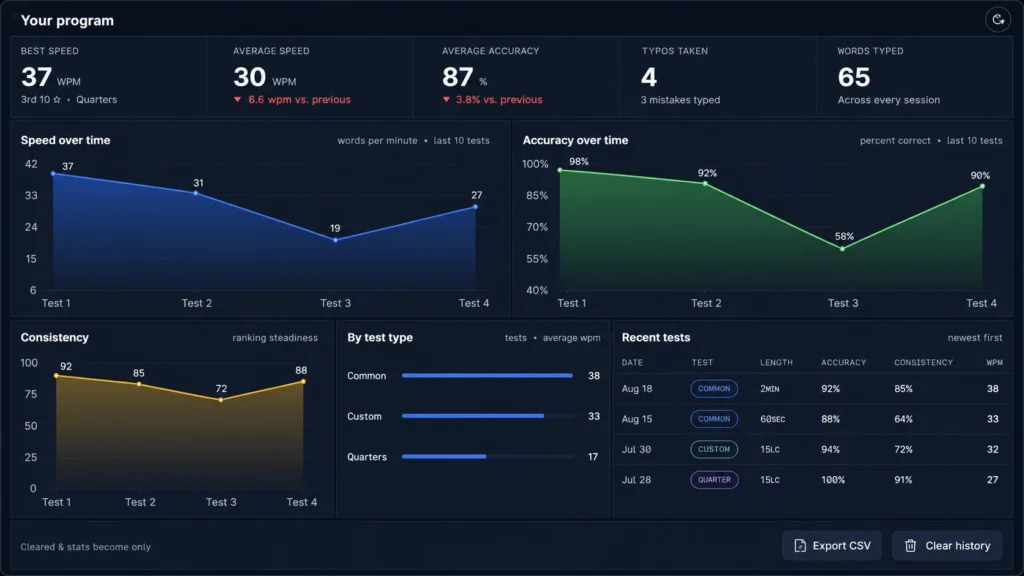Click the Typos Taken value 4
Viewport: 1024px width, 576px height.
(648, 78)
